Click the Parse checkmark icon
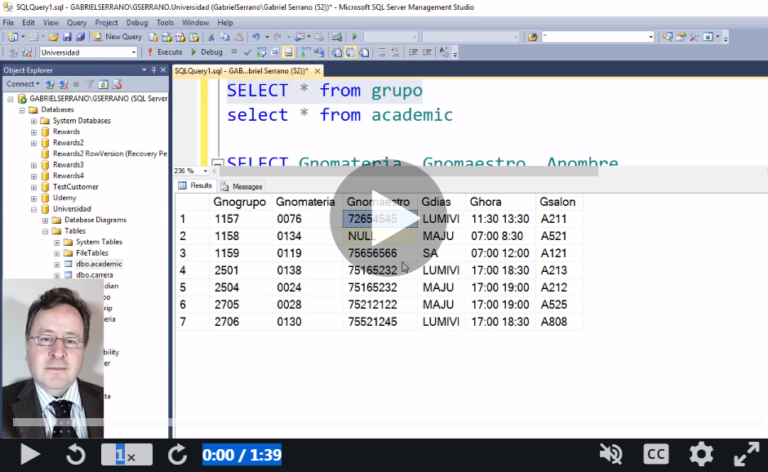Viewport: 768px width, 472px height. tap(247, 52)
